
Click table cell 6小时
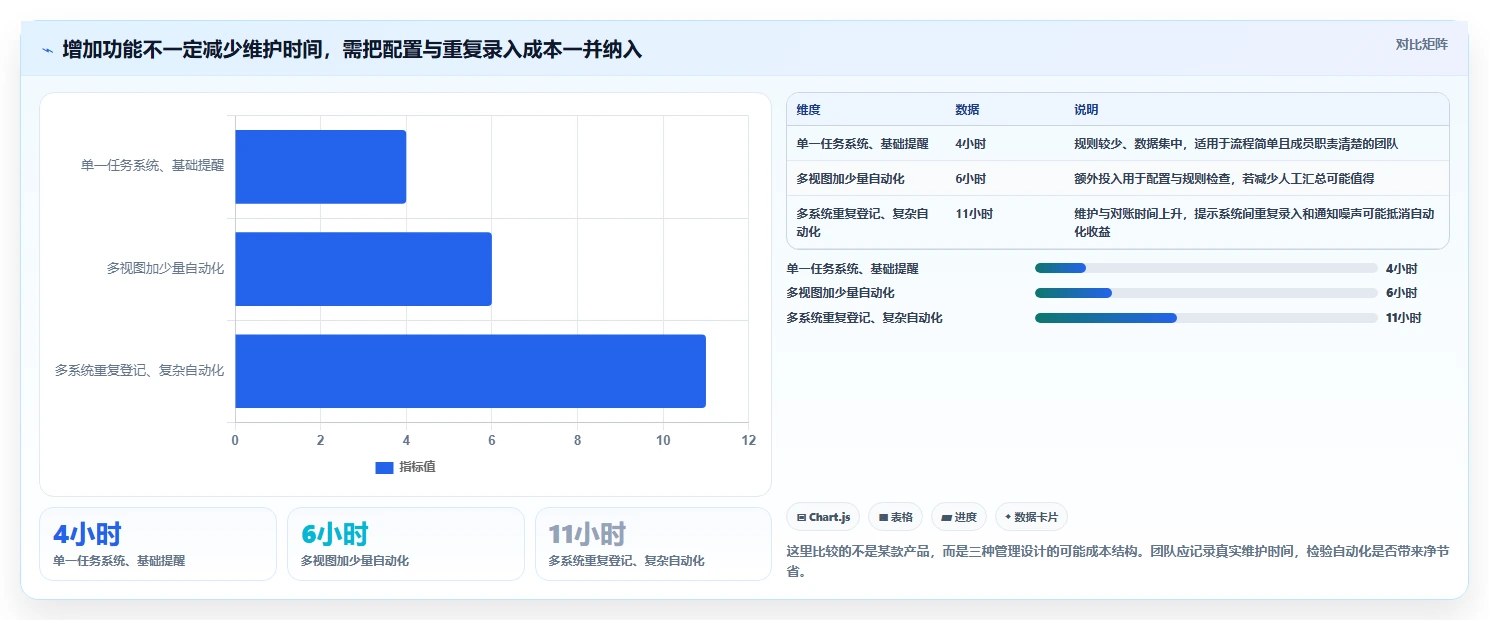click(x=970, y=178)
